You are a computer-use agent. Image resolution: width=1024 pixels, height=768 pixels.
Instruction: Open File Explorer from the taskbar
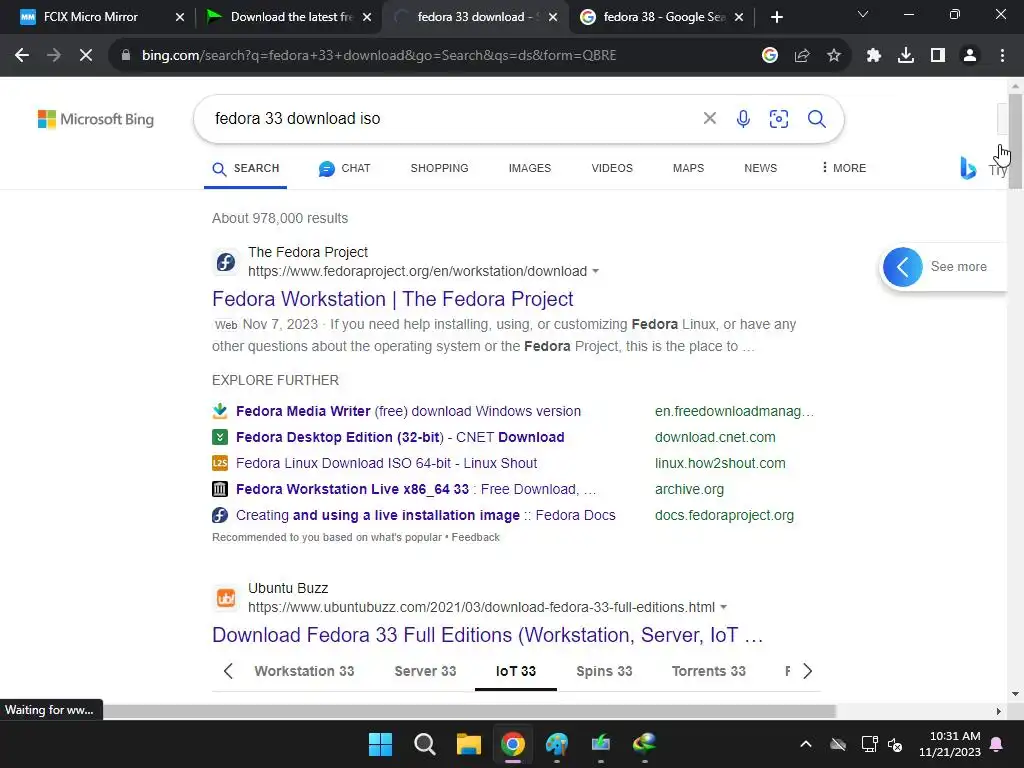pos(468,744)
